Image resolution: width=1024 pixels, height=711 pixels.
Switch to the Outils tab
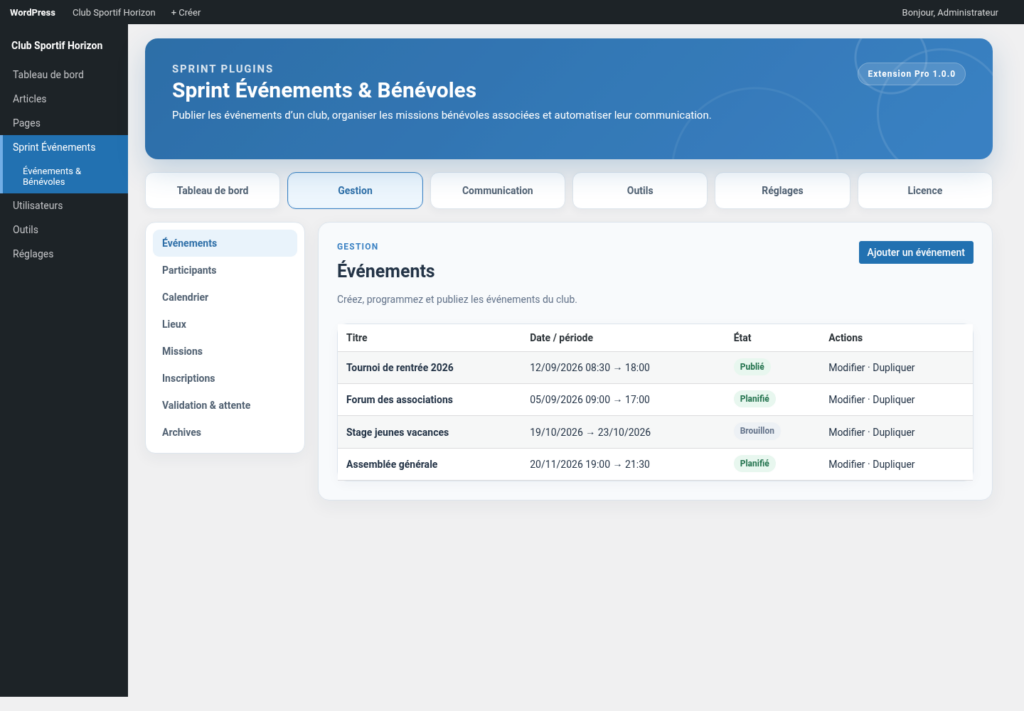pos(639,191)
